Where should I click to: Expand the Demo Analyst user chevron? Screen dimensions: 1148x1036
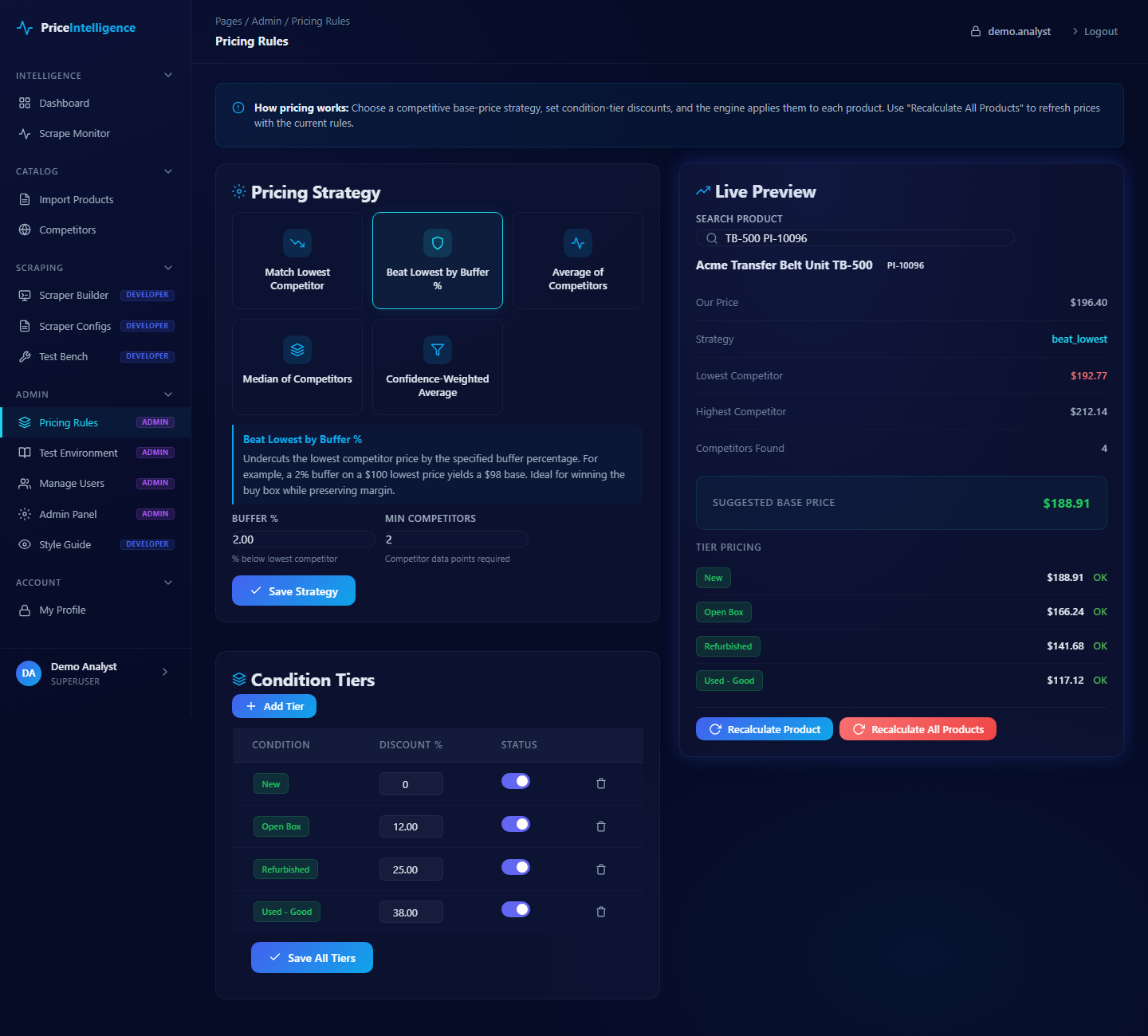coord(165,672)
